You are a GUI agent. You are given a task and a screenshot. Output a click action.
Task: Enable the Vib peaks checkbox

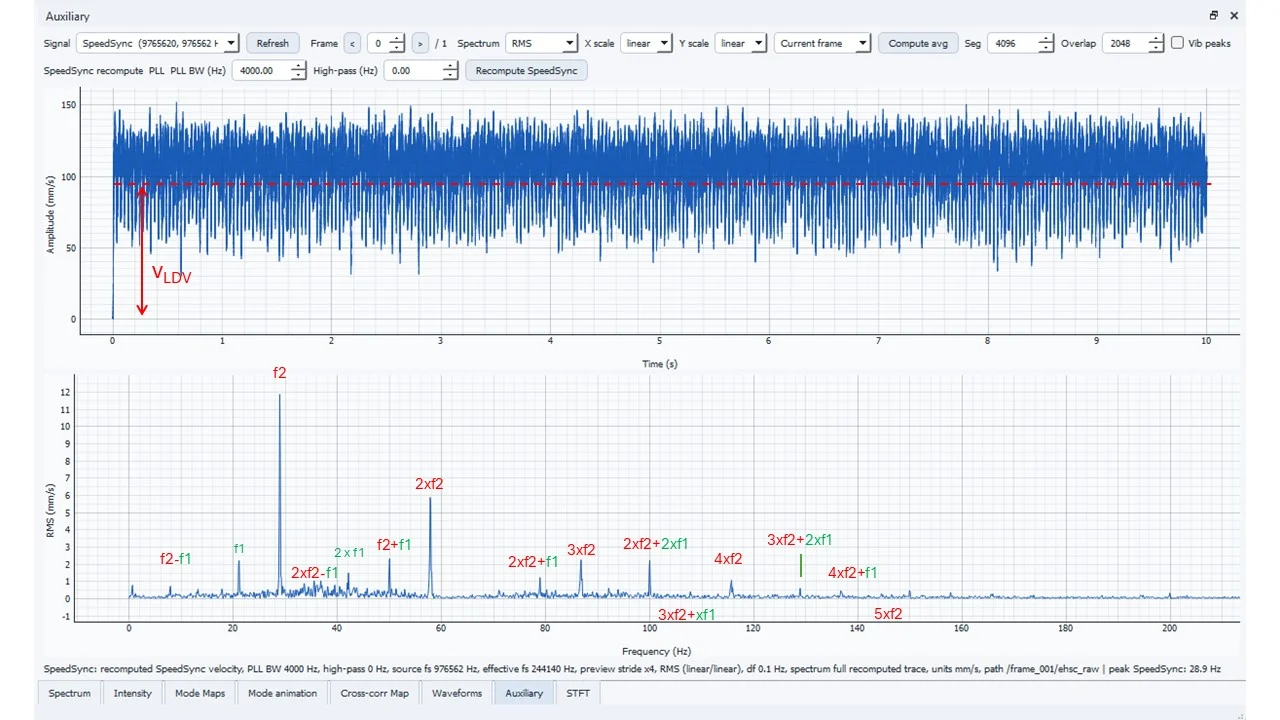(1178, 43)
